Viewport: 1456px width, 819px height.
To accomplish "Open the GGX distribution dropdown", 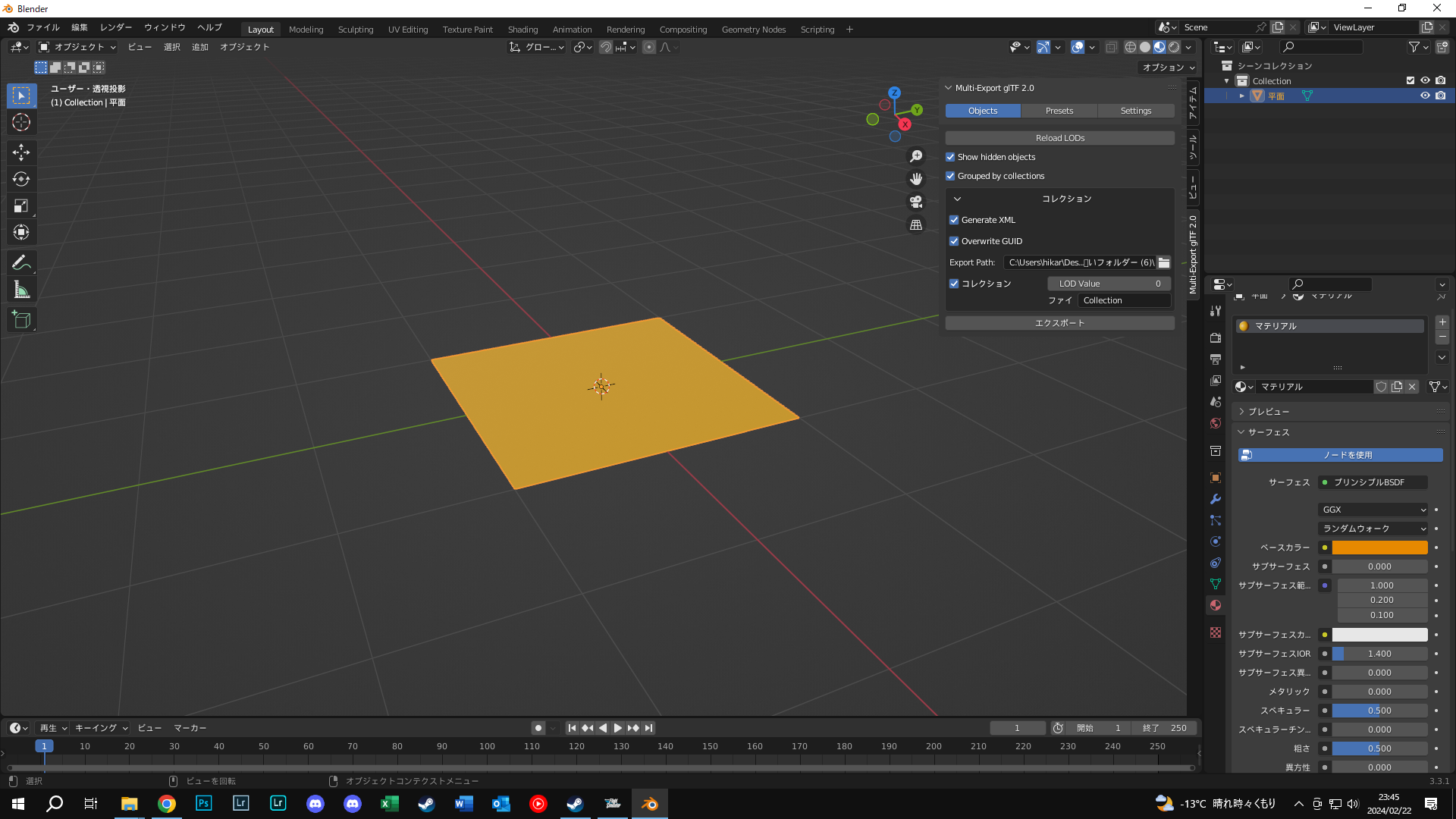I will (1373, 510).
